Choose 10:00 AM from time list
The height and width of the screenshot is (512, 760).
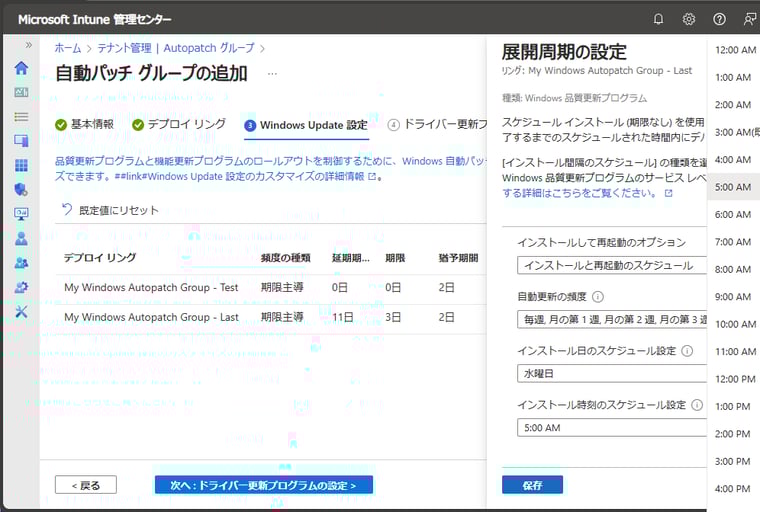pos(734,324)
